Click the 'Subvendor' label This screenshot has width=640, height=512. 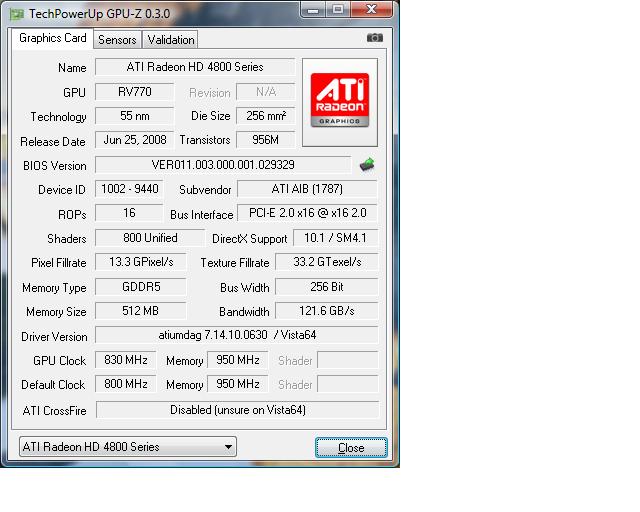coord(205,190)
